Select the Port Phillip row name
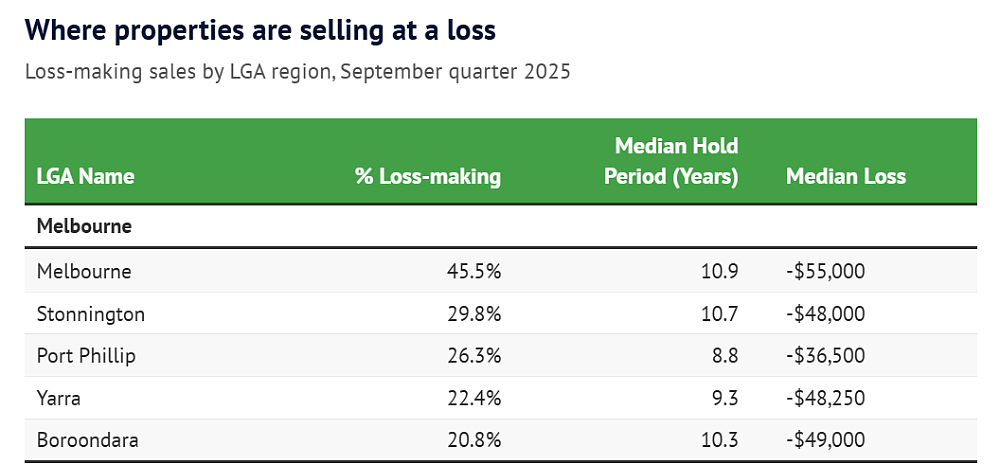Screen dimensions: 1000x468 [86, 355]
